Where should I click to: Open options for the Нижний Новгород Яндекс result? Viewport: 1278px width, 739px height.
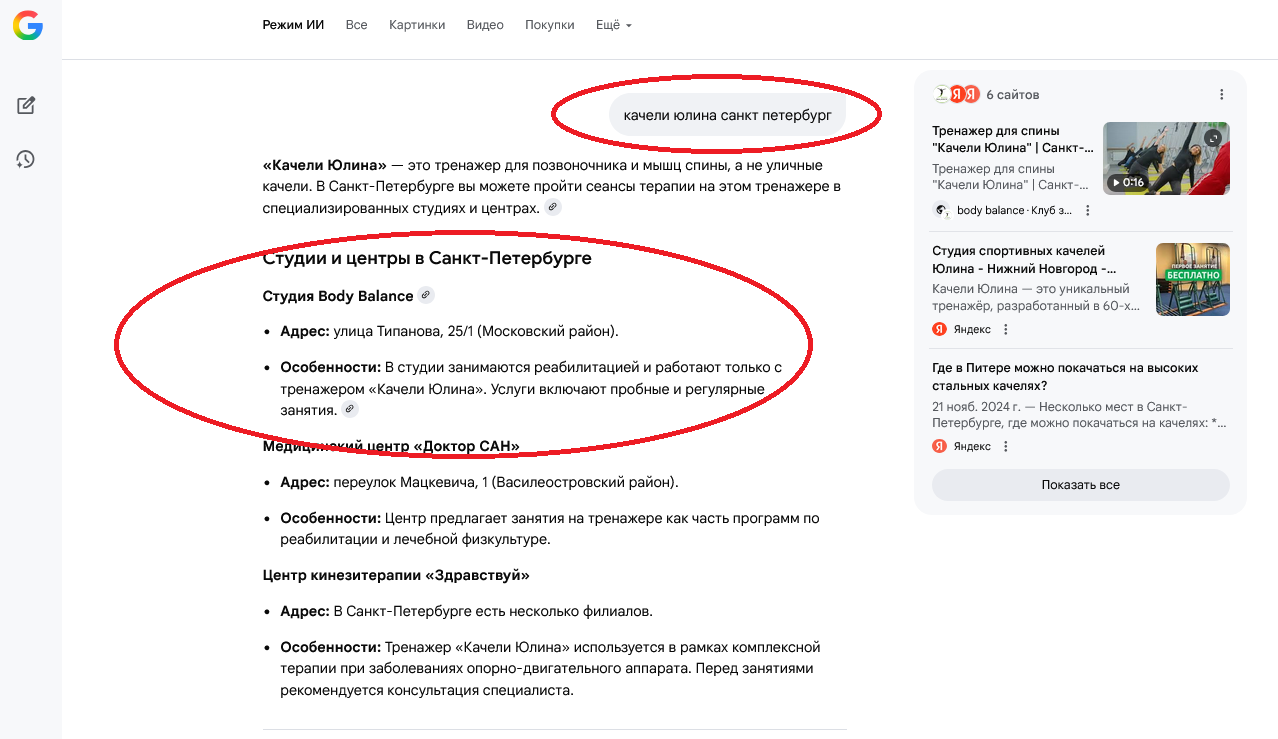1006,329
